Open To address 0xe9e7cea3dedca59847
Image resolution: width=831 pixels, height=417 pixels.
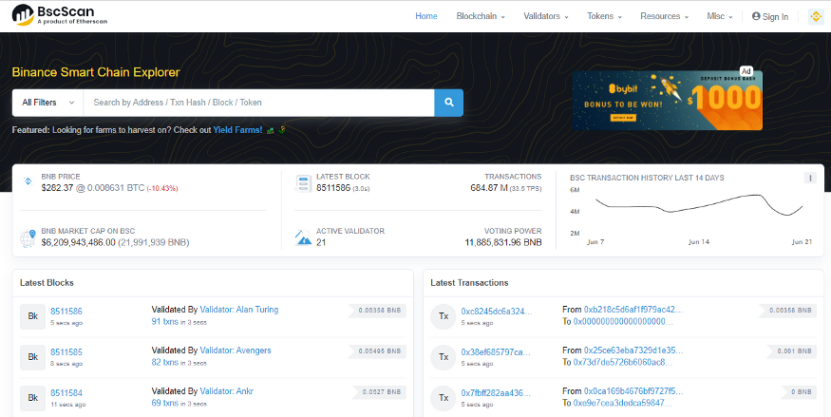623,403
